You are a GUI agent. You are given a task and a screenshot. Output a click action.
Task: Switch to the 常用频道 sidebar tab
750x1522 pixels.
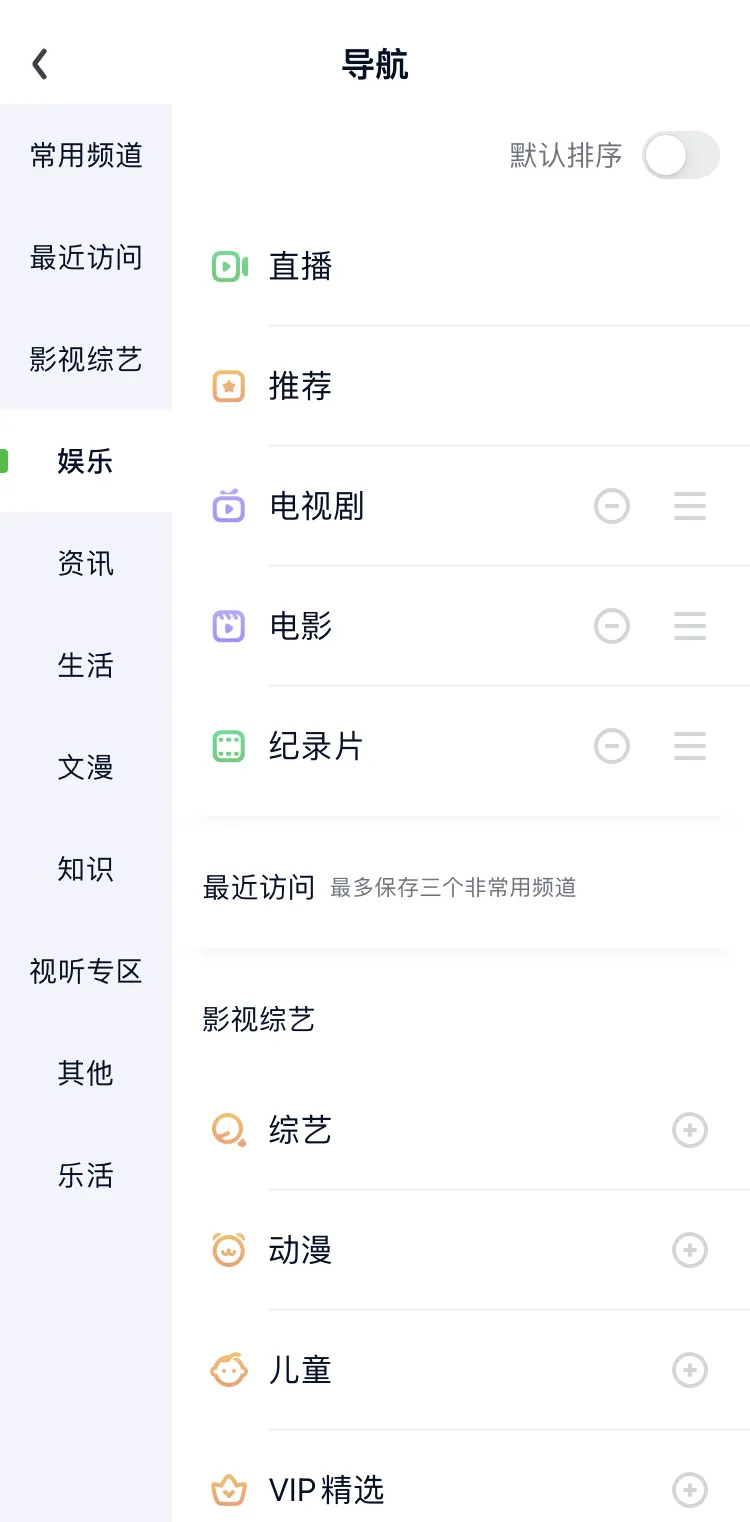coord(86,156)
